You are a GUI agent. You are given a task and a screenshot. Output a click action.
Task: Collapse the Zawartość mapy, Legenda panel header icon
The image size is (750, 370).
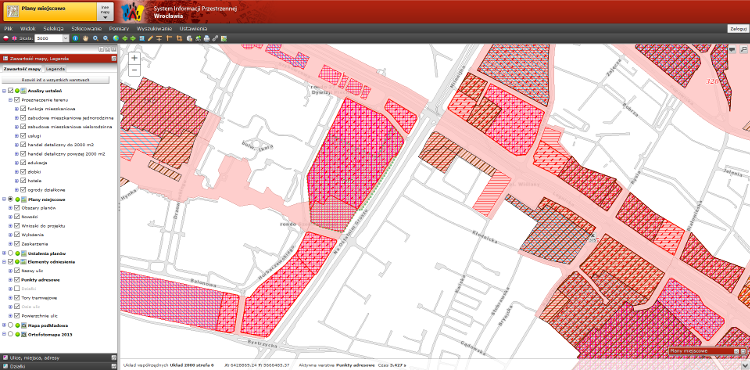(x=114, y=58)
